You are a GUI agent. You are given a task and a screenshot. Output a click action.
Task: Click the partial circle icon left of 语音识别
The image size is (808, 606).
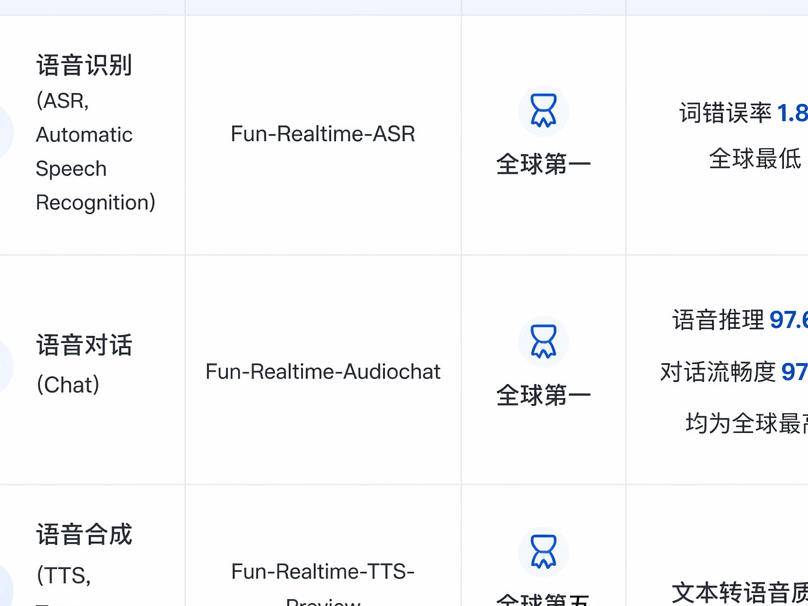pyautogui.click(x=6, y=133)
